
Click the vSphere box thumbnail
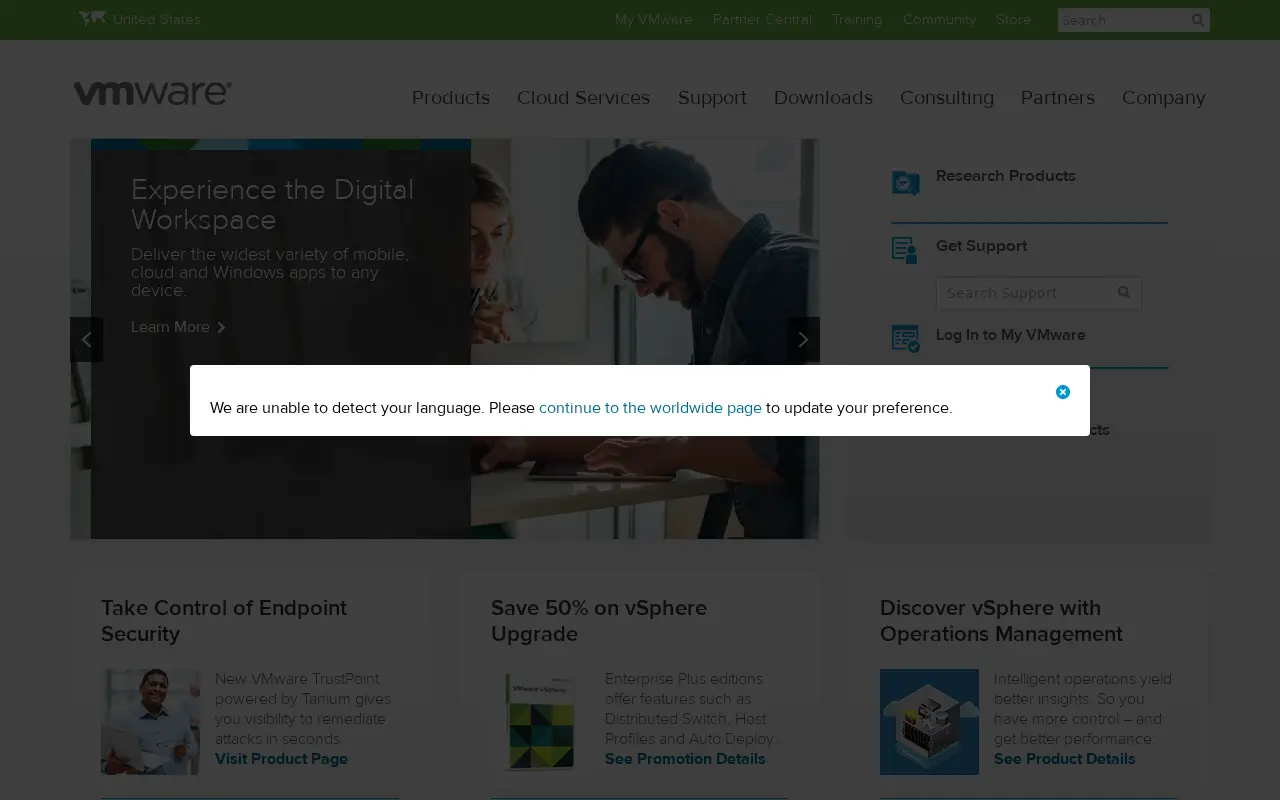point(540,722)
